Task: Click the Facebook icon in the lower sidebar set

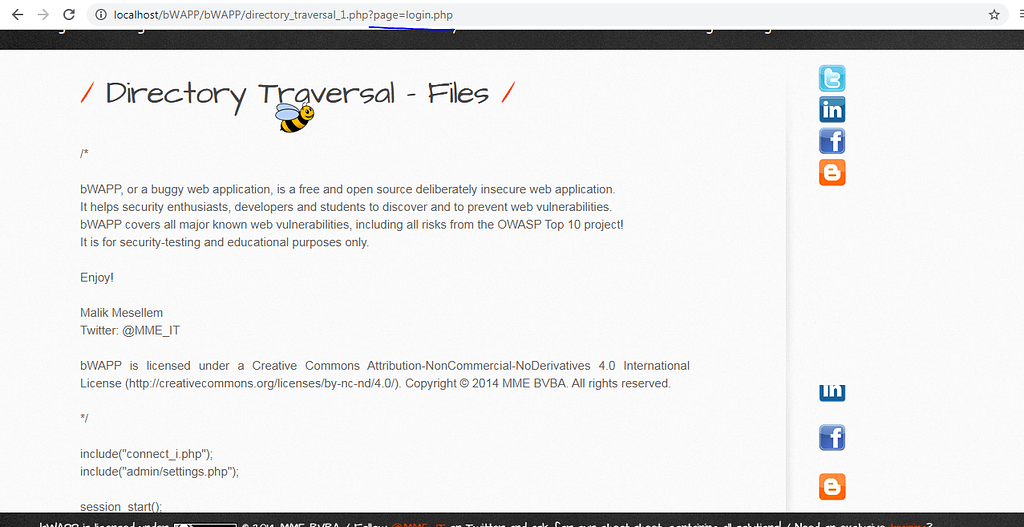Action: 832,438
